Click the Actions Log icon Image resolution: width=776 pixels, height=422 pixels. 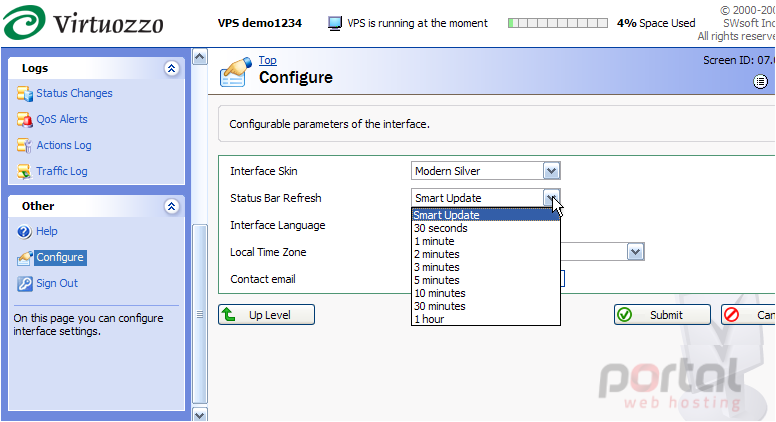click(24, 145)
